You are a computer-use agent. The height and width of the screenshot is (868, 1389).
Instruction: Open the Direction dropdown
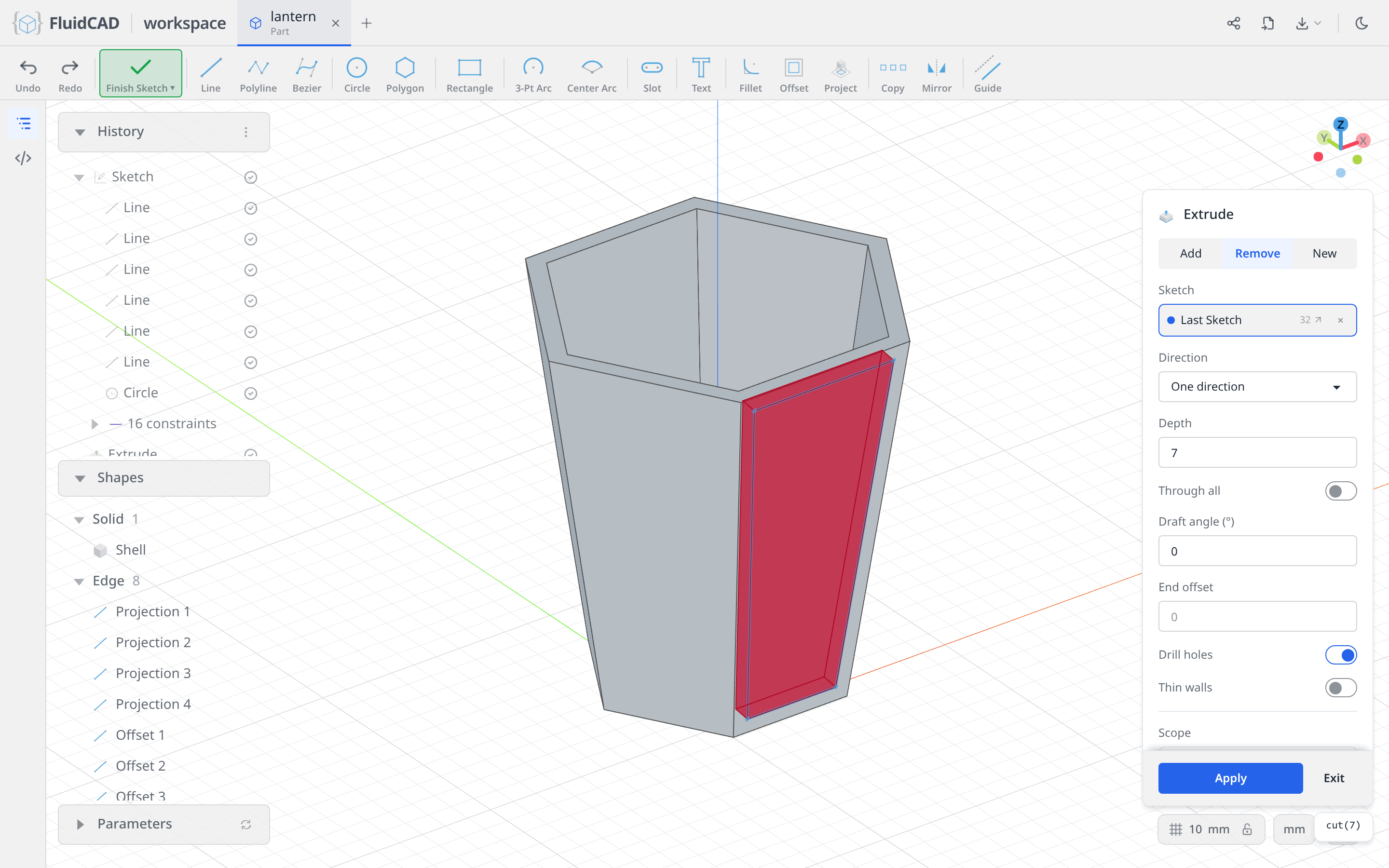[x=1257, y=386]
